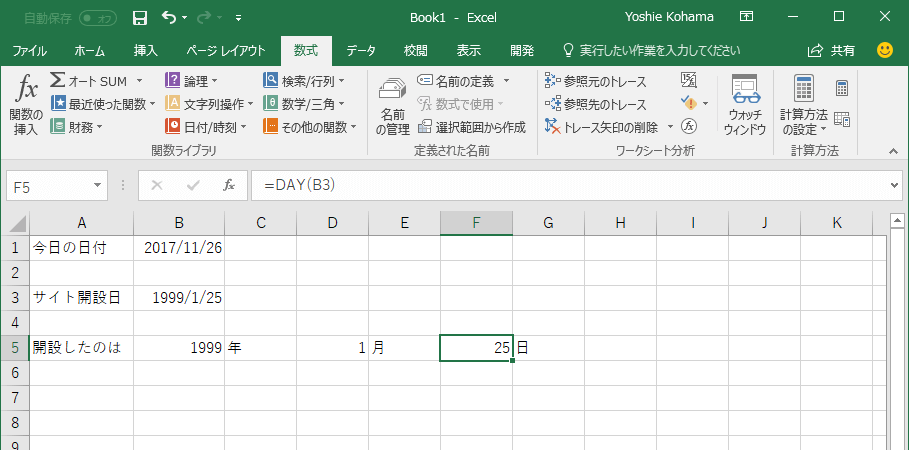
Task: Expand the Name Box dropdown arrow
Action: coord(98,186)
